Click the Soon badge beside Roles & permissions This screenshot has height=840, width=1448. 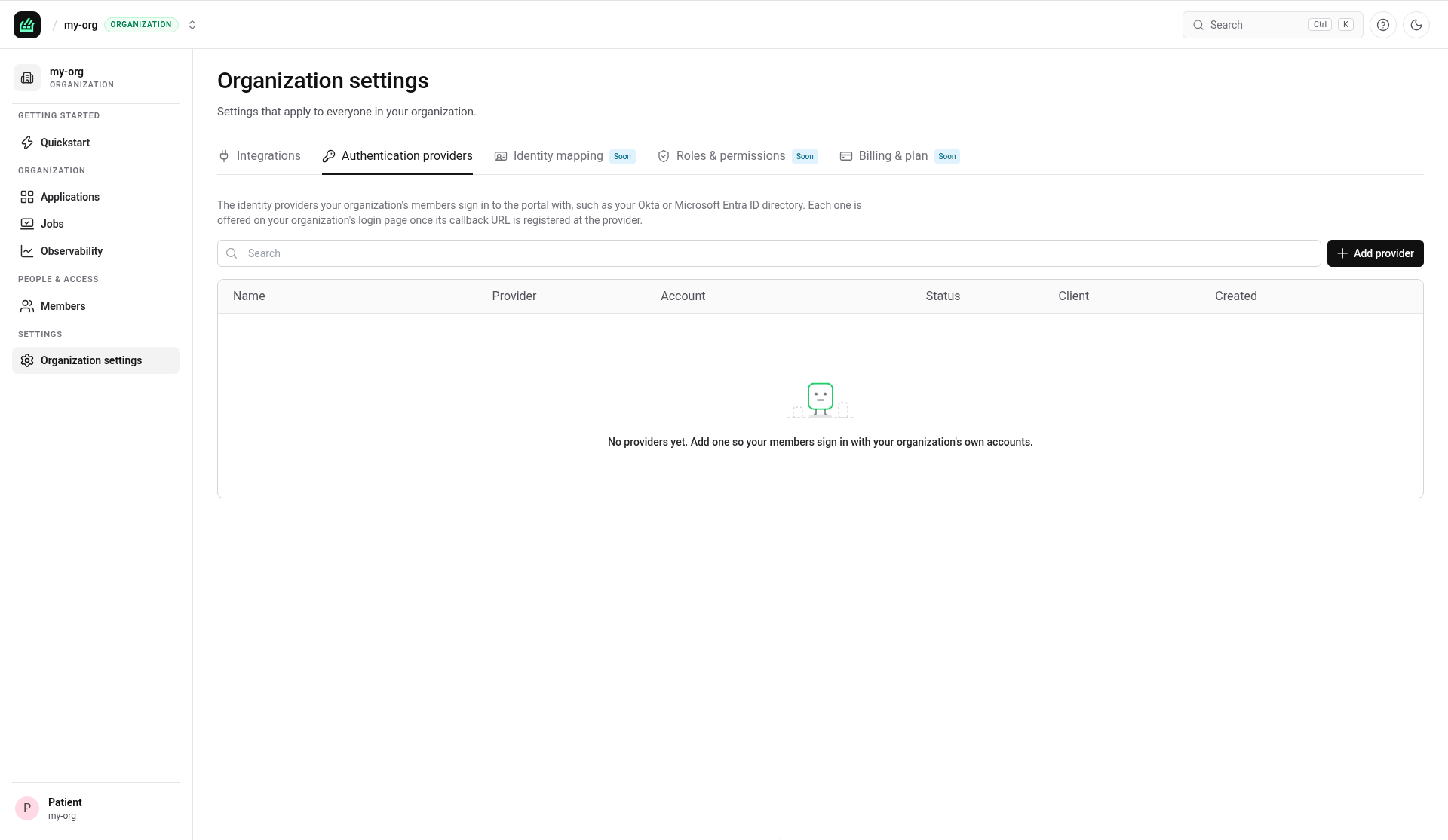tap(805, 157)
